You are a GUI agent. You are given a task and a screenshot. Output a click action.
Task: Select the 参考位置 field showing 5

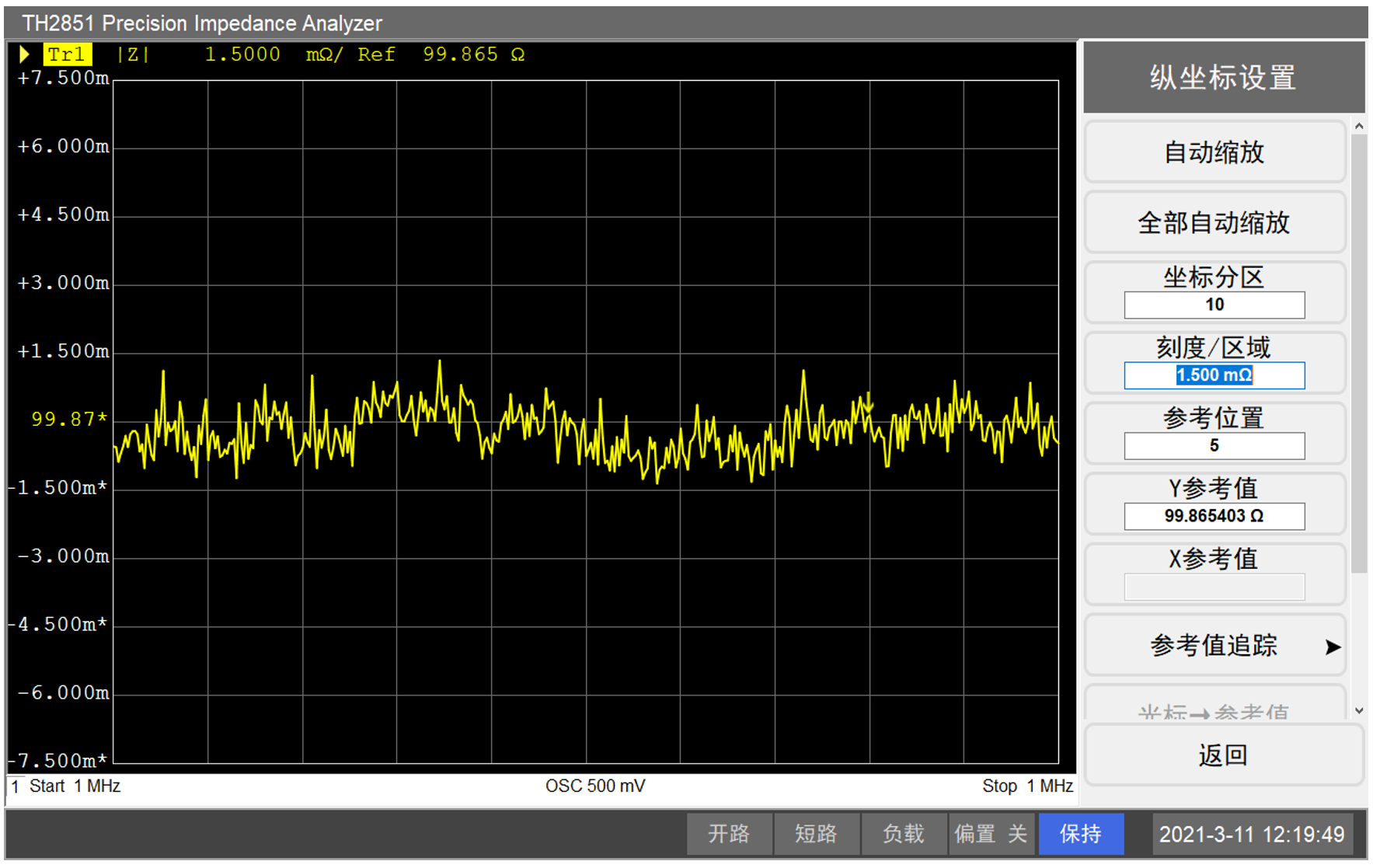1214,446
